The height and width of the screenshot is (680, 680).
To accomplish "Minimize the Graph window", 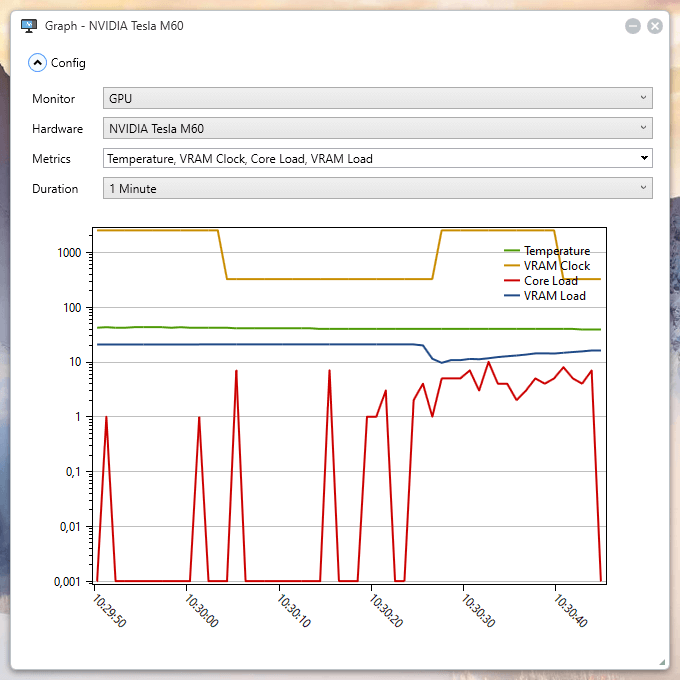I will click(633, 26).
